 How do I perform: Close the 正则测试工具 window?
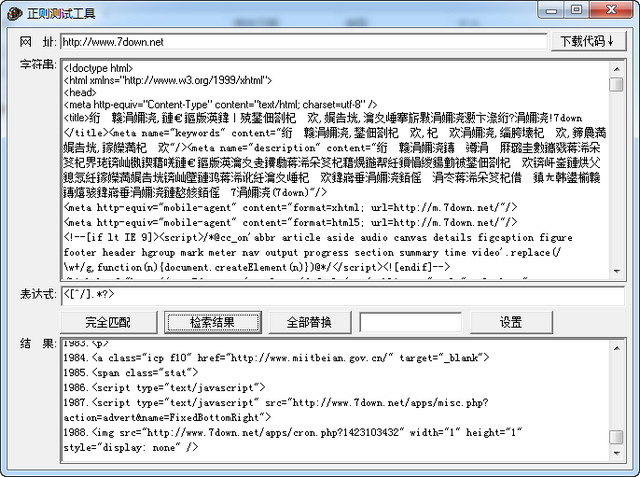613,10
